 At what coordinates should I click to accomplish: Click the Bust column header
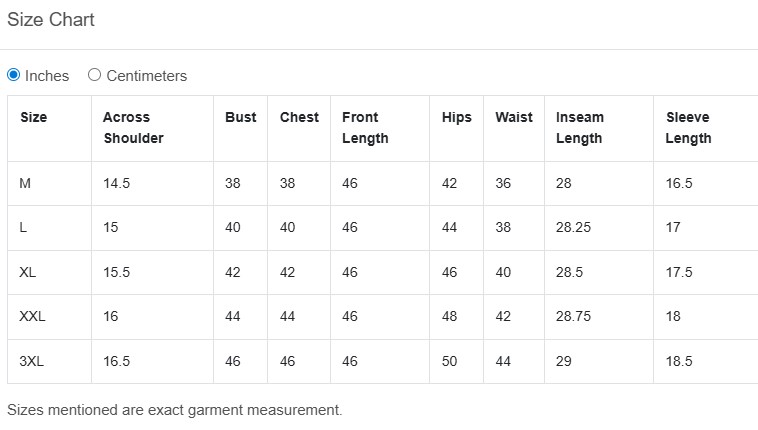click(240, 117)
